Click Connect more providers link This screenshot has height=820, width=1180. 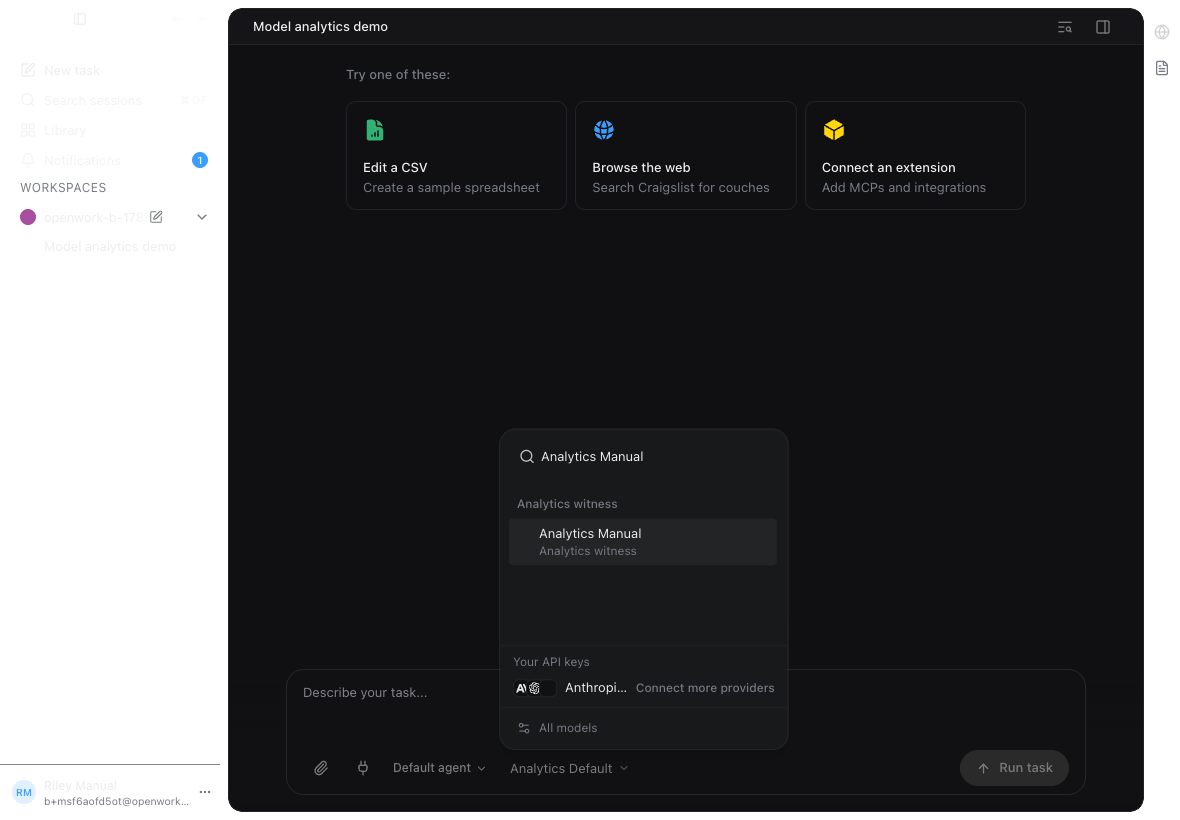(704, 688)
